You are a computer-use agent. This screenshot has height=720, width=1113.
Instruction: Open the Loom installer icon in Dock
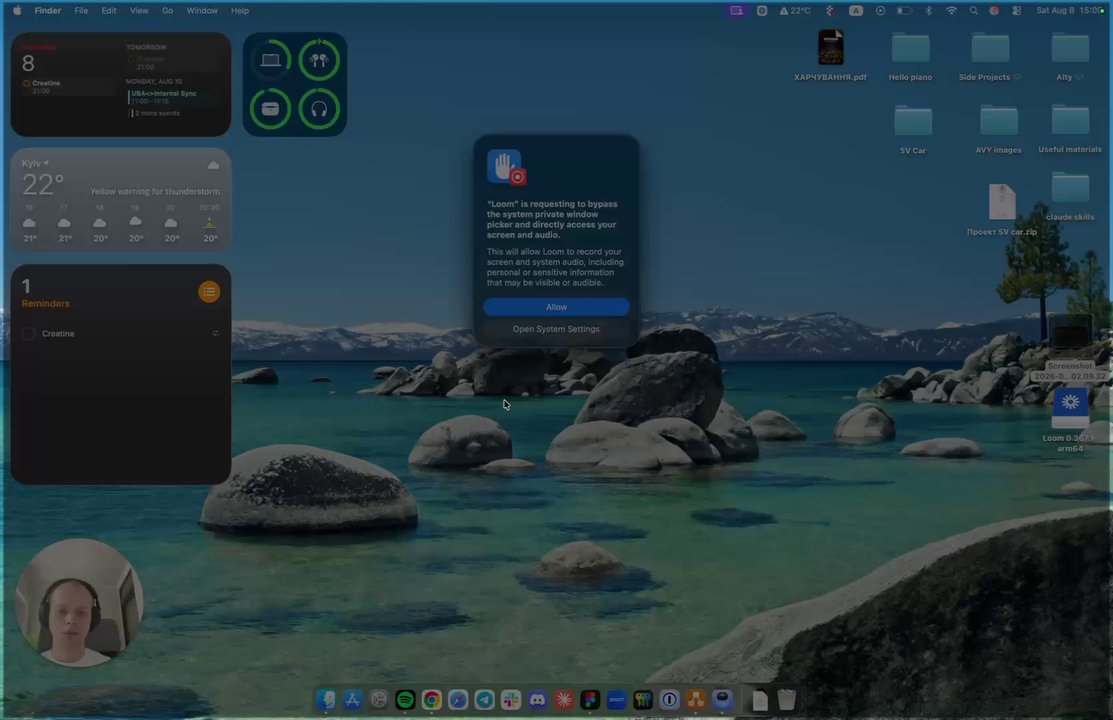pos(722,700)
